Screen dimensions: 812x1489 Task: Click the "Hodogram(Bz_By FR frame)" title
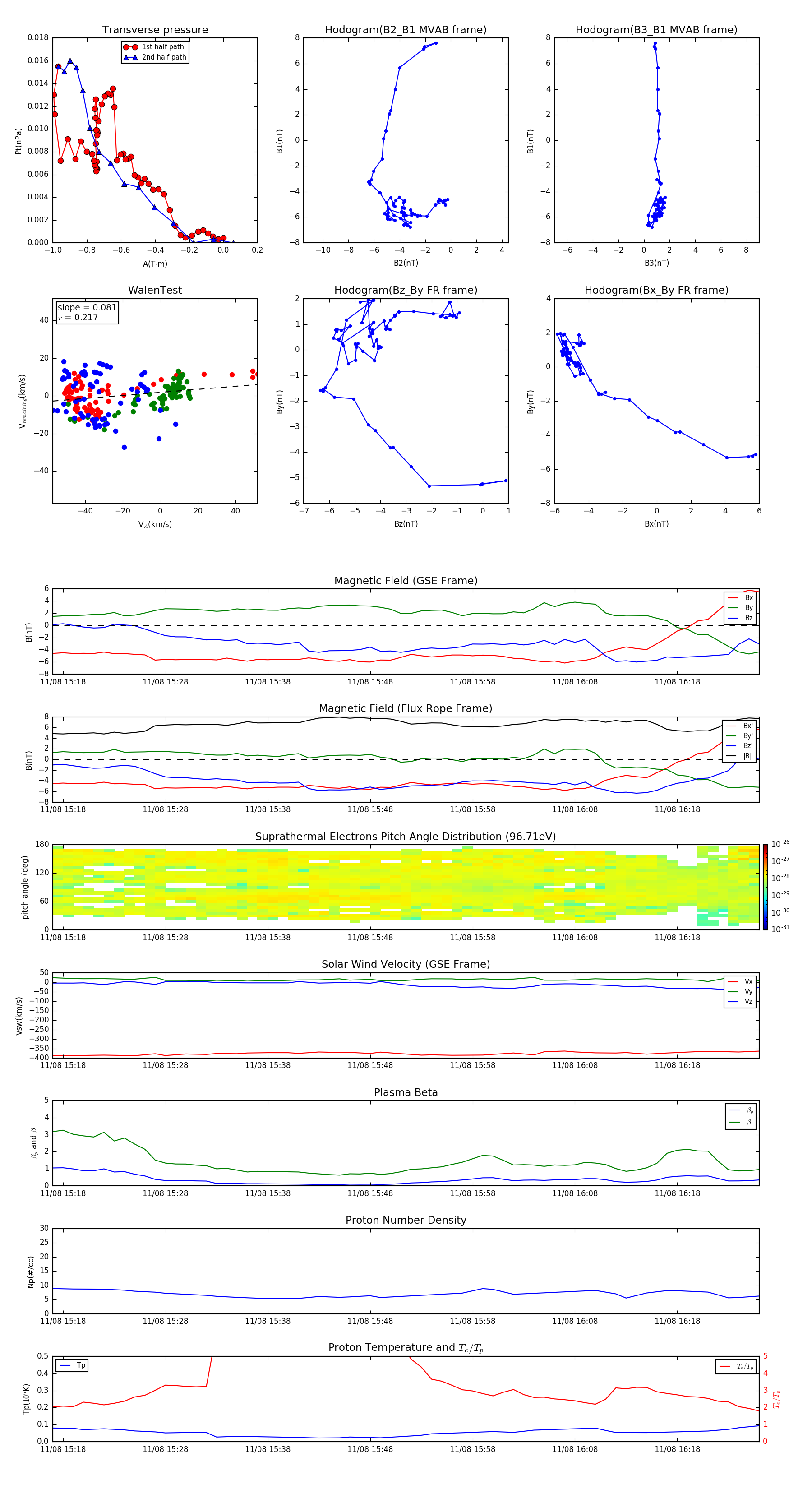click(406, 290)
